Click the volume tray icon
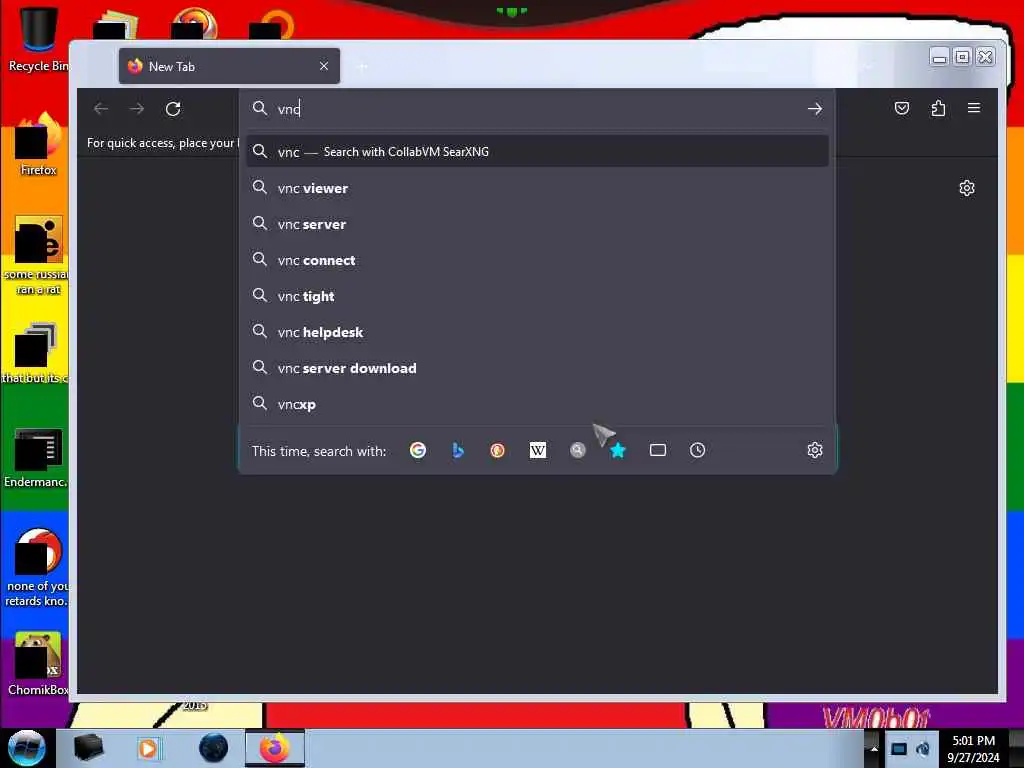Screen dimensions: 1024x768 (922, 748)
